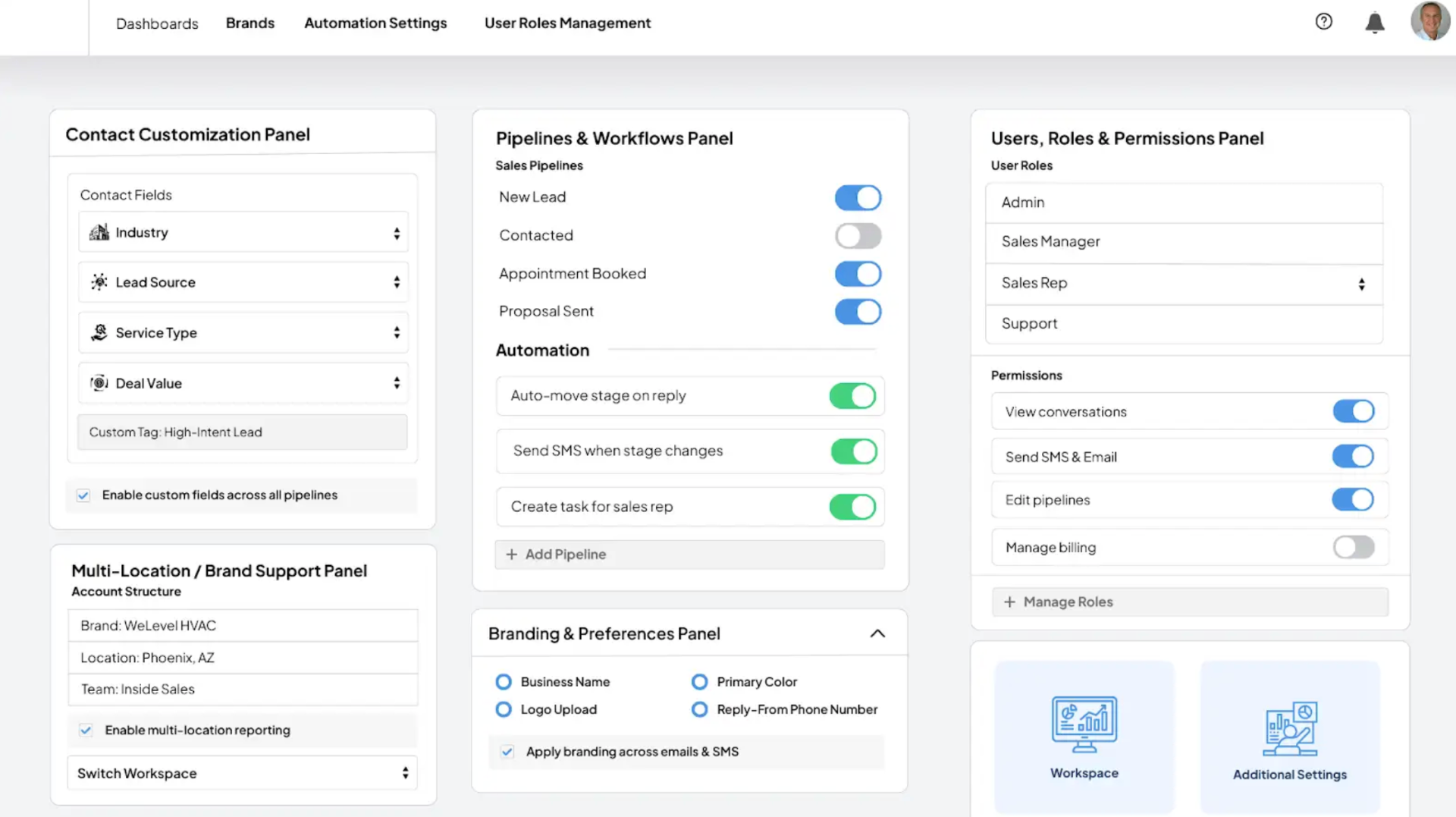1456x817 pixels.
Task: Open User Roles Management tab
Action: [567, 24]
